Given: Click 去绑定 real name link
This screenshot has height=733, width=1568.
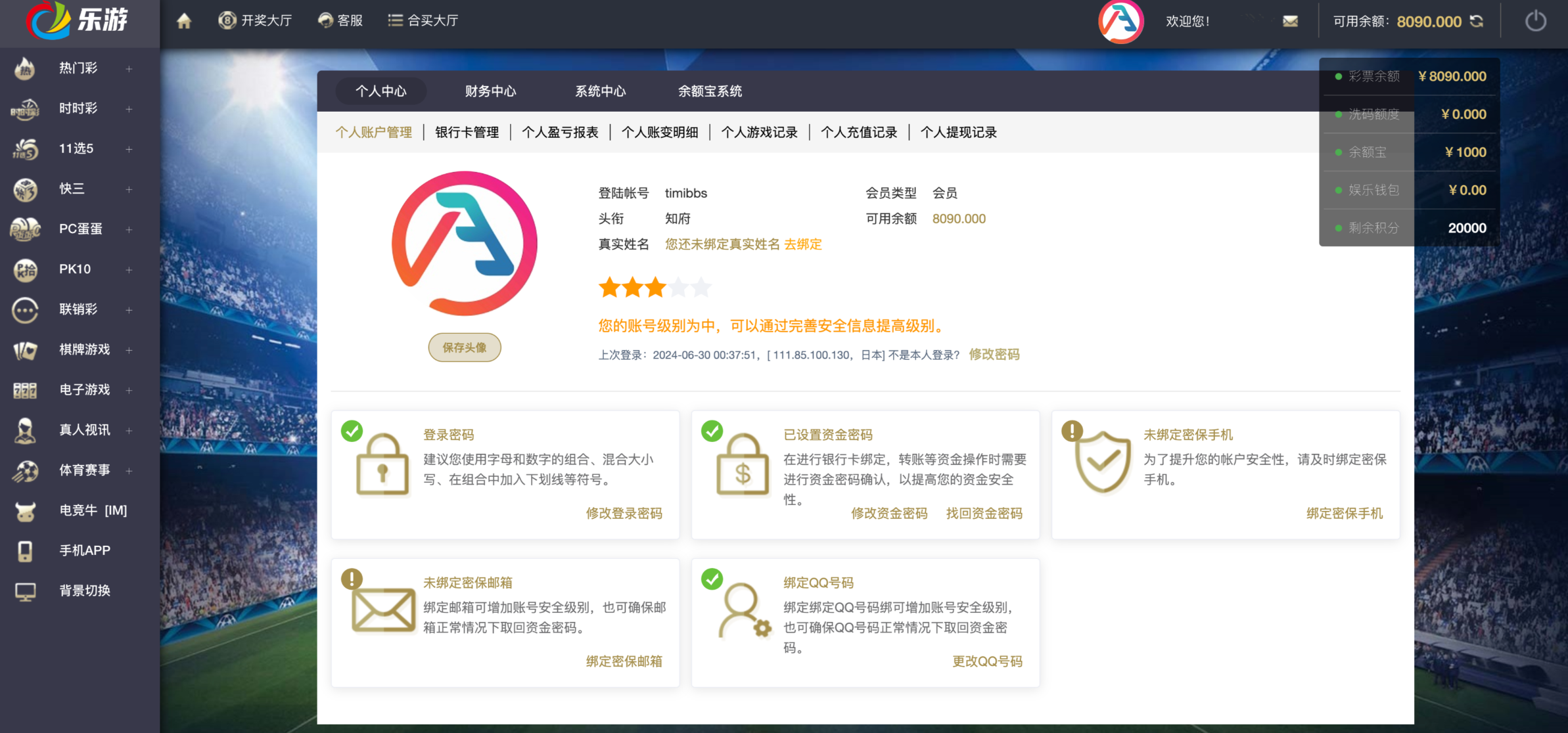Looking at the screenshot, I should [802, 244].
